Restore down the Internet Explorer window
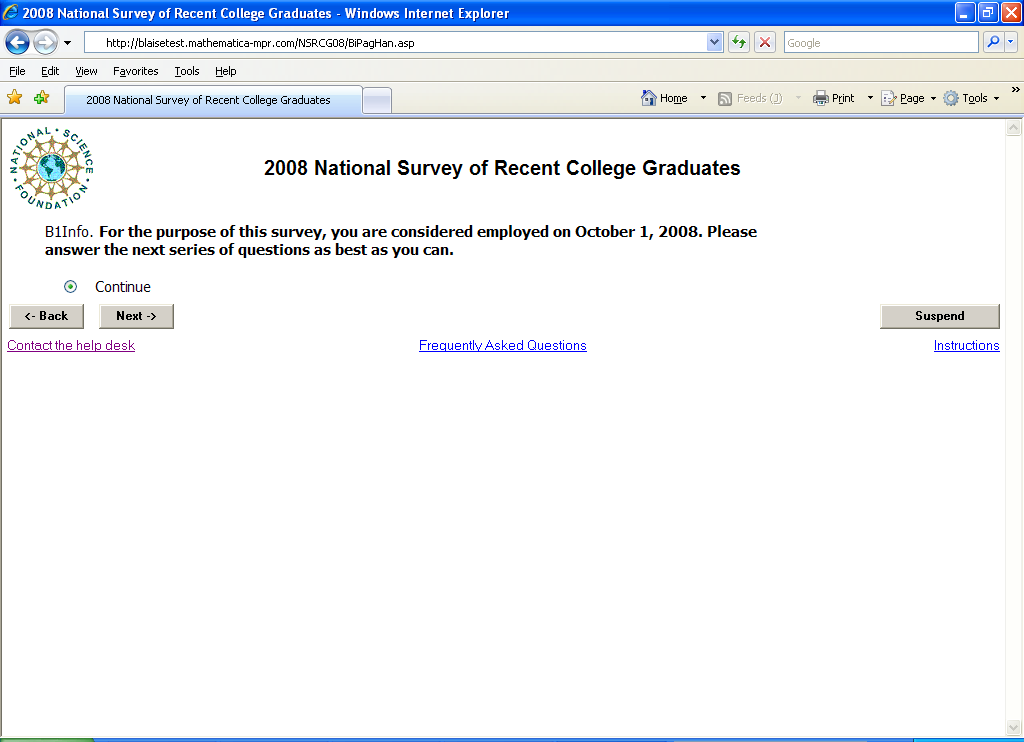1024x742 pixels. (987, 13)
